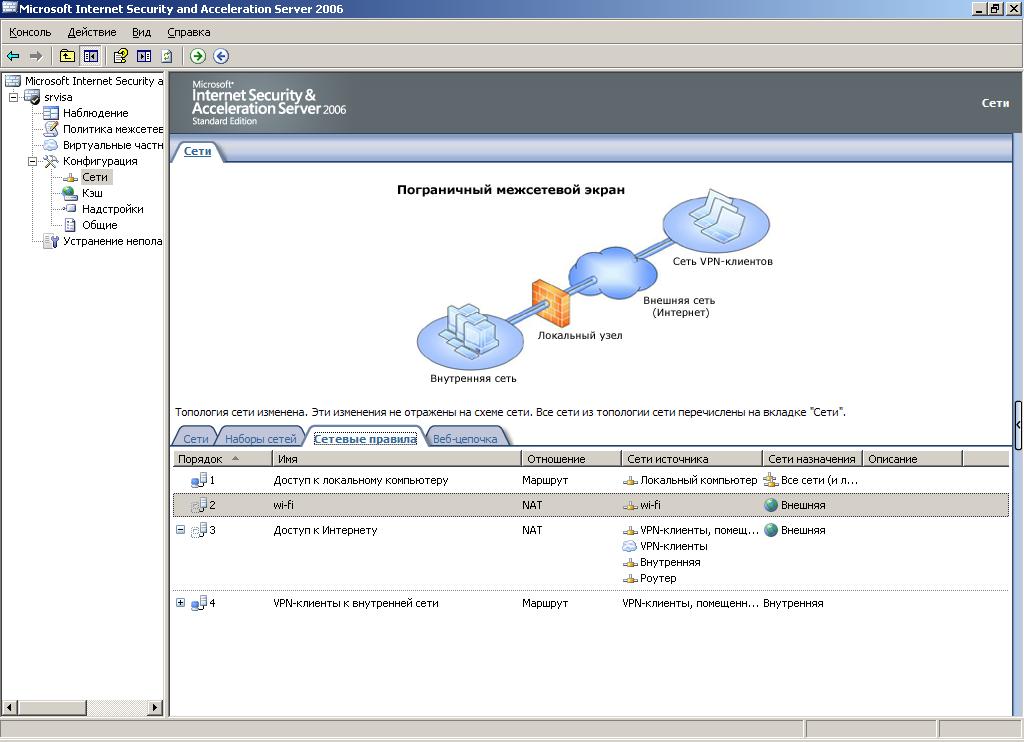Click the Up one level folder icon
Image resolution: width=1024 pixels, height=742 pixels.
pyautogui.click(x=67, y=56)
